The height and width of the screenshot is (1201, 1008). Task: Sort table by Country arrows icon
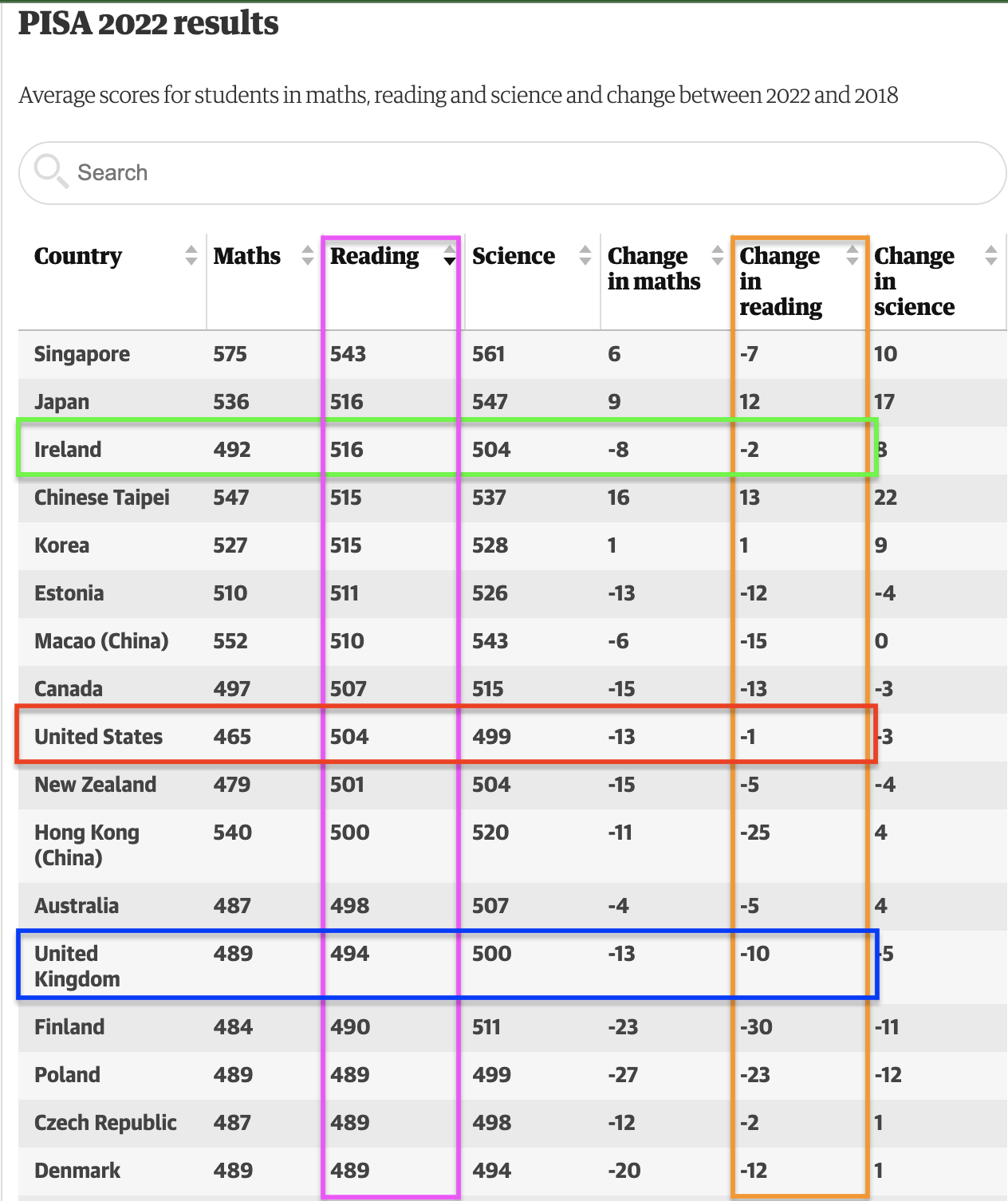[191, 255]
